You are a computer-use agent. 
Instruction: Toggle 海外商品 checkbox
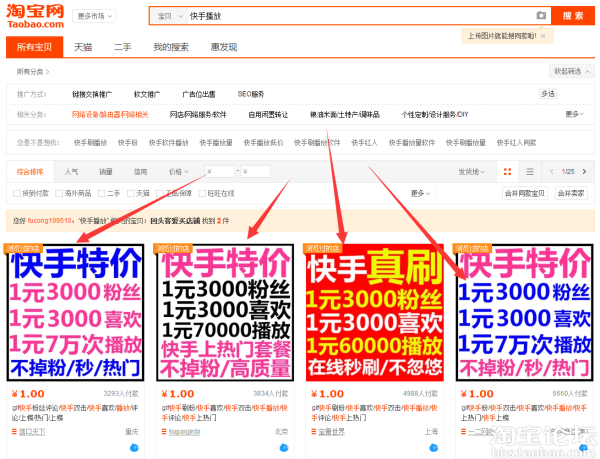(59, 193)
